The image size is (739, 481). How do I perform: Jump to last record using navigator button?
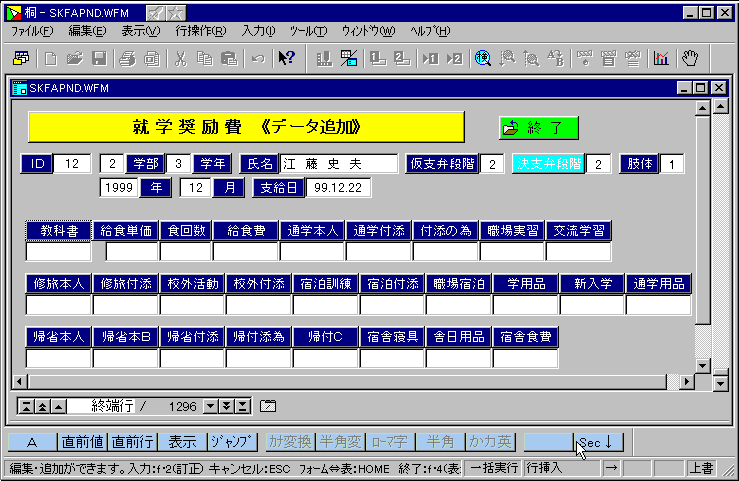[242, 406]
